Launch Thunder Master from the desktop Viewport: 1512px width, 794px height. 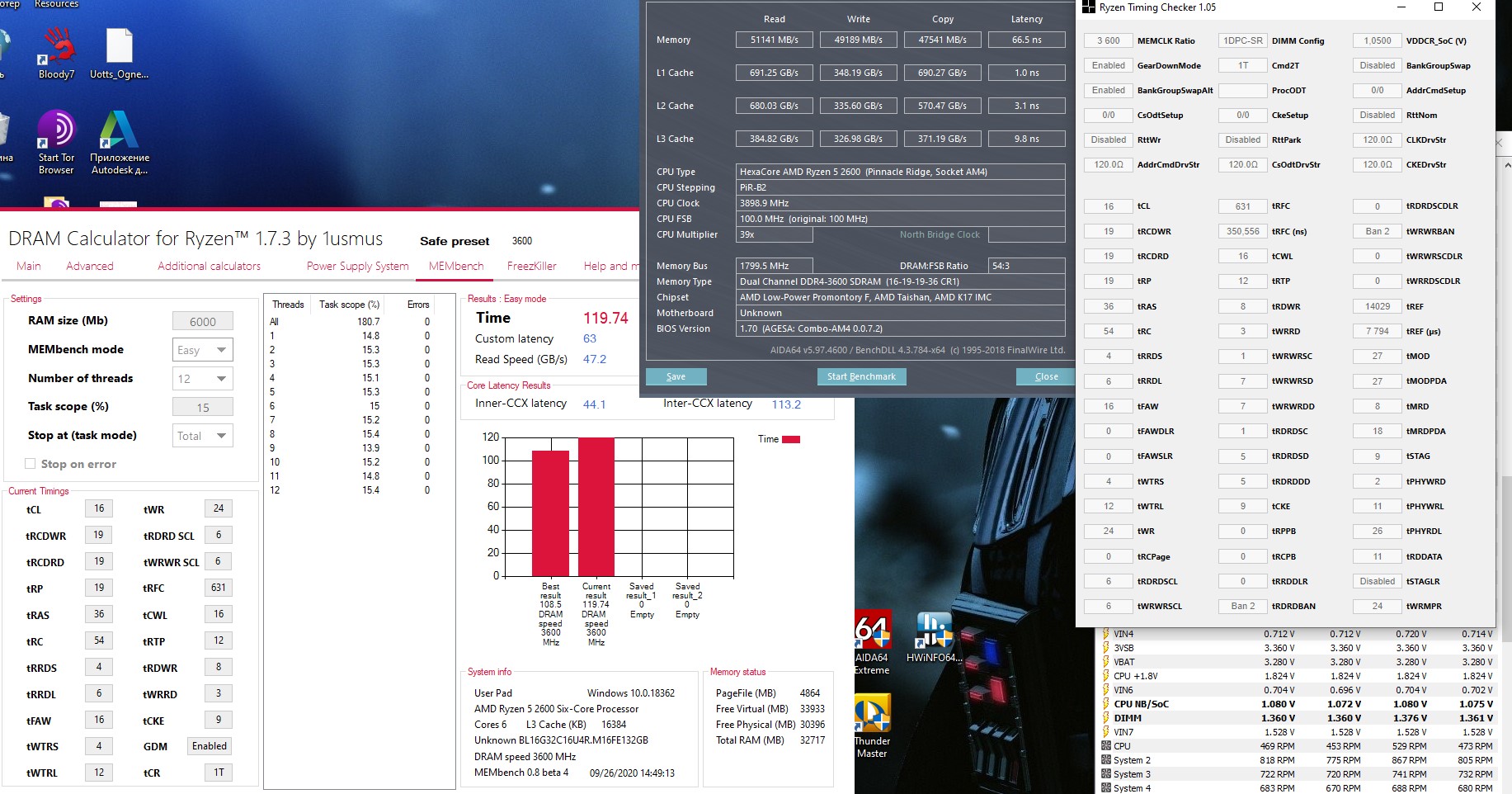(872, 727)
